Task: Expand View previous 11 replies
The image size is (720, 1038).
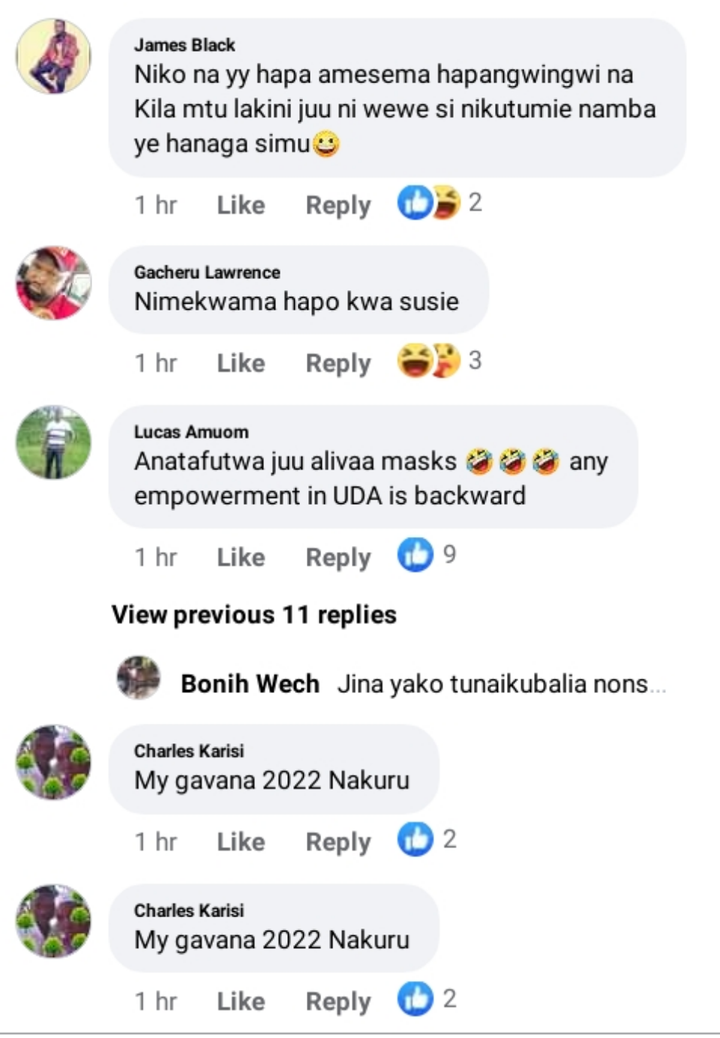Action: [254, 615]
